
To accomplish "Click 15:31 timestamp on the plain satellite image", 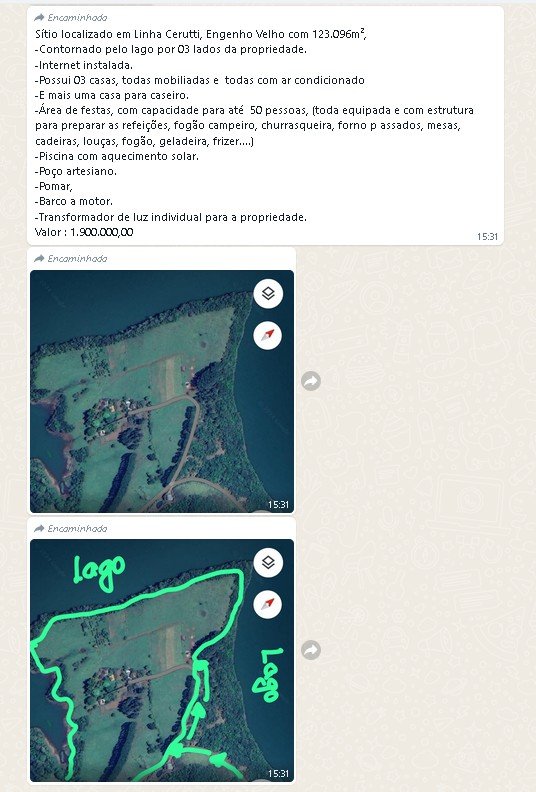I will click(278, 504).
